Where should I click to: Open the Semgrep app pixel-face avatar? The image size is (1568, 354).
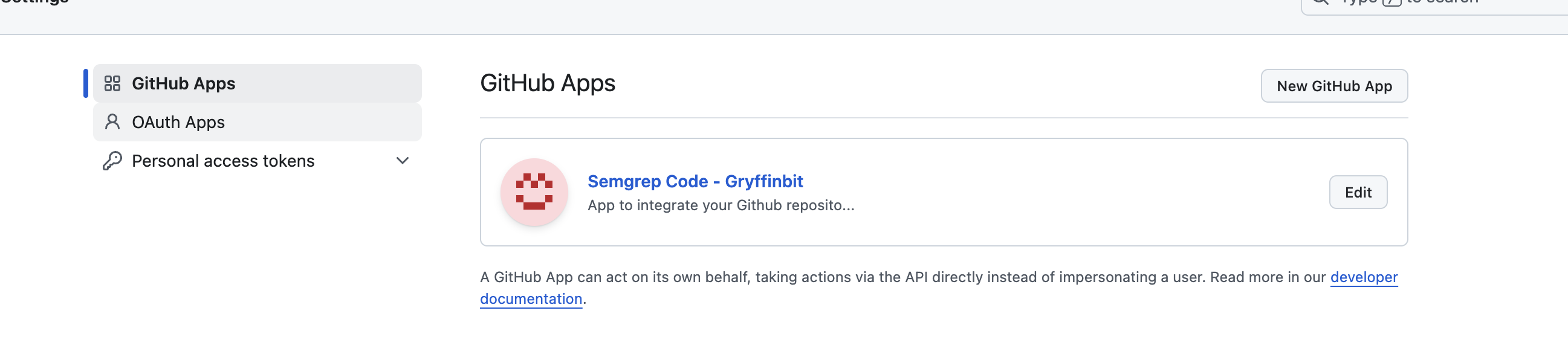(534, 192)
